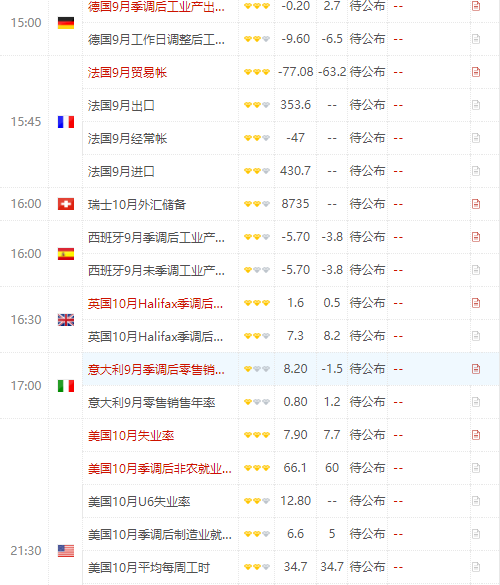Select previous value 430.7
500x585 pixels.
[296, 171]
